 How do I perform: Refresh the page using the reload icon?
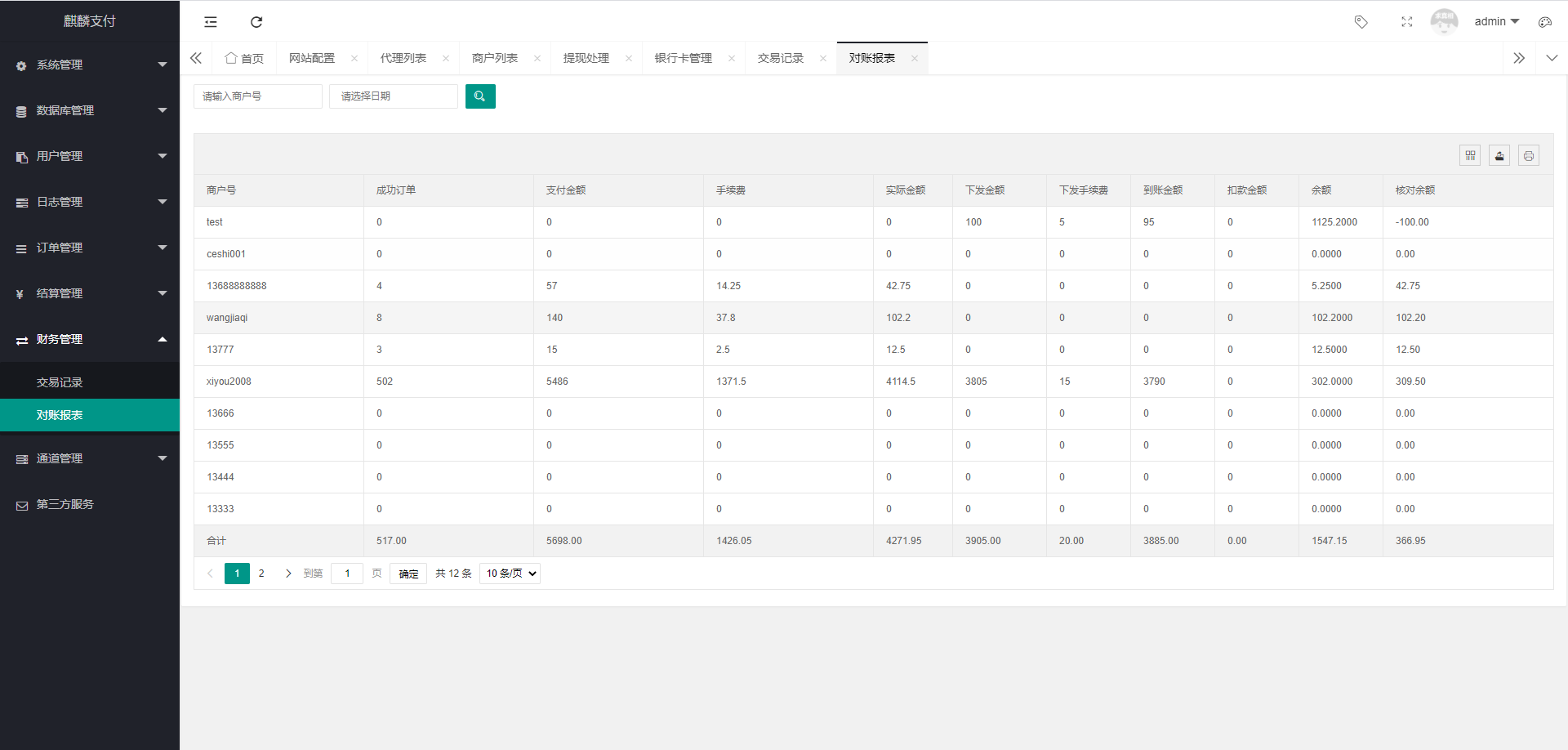point(256,22)
